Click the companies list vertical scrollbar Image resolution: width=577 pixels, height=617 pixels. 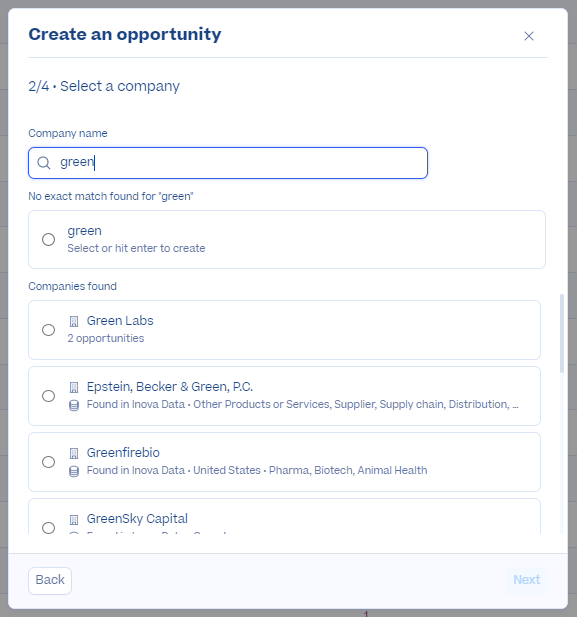point(562,333)
